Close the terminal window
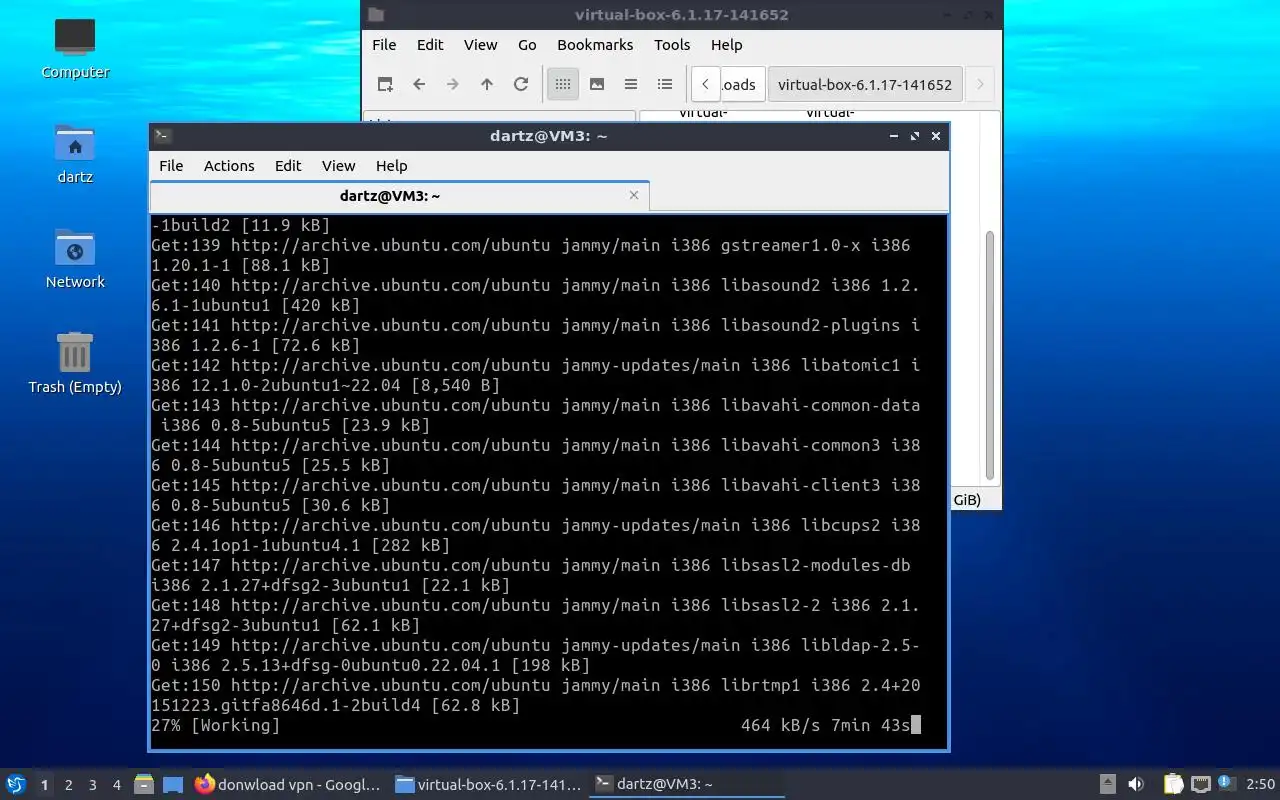The width and height of the screenshot is (1280, 800). pyautogui.click(x=936, y=136)
